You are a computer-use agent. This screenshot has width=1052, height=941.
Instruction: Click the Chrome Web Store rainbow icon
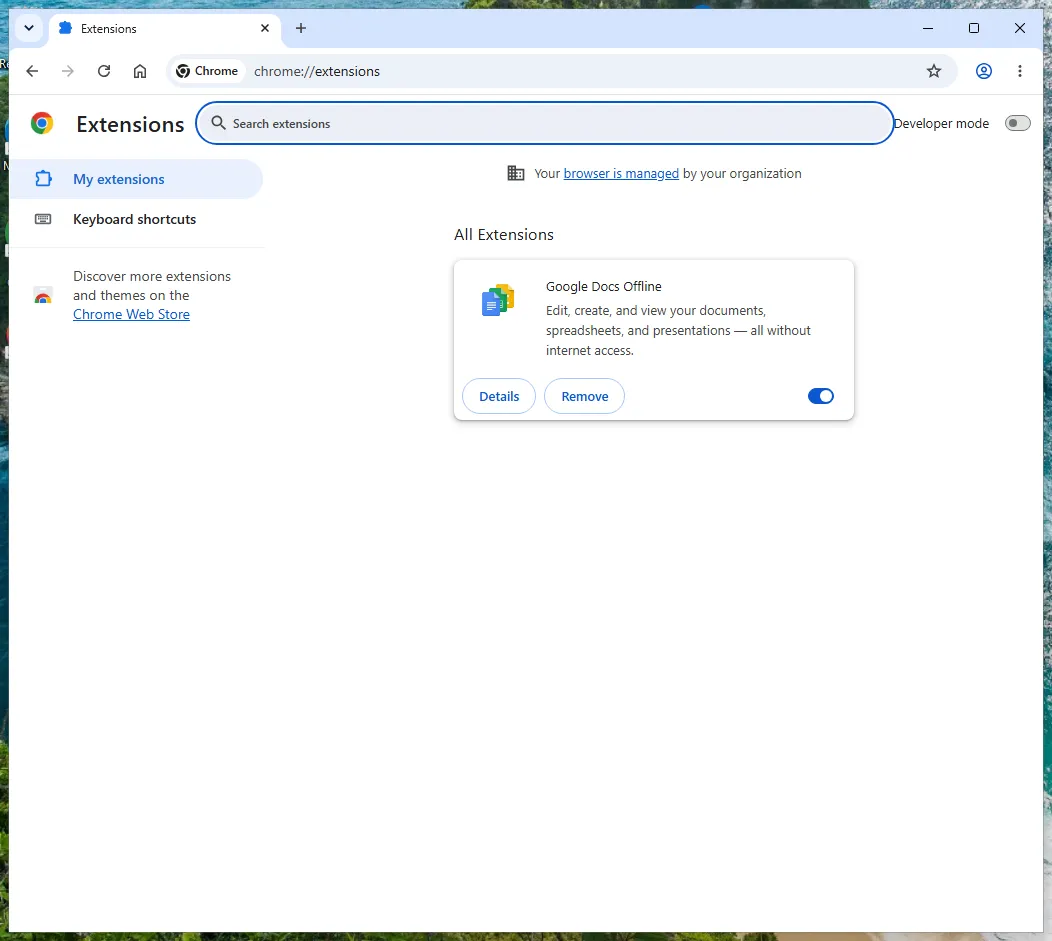tap(43, 296)
